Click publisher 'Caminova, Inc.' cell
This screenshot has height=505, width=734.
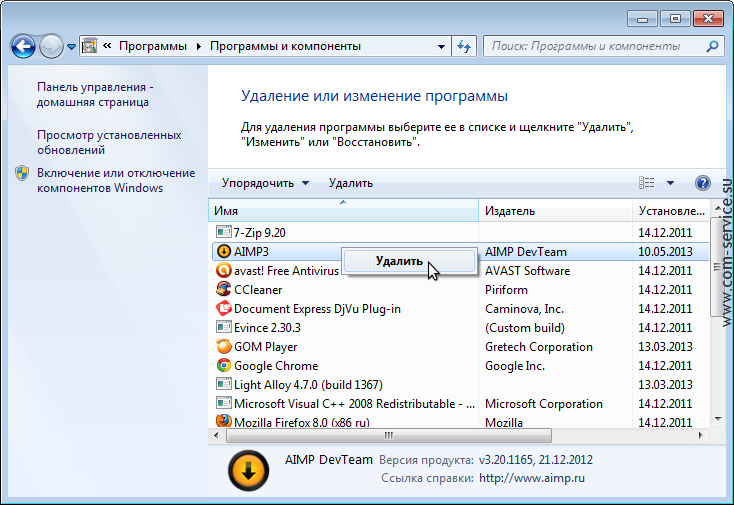tap(524, 309)
